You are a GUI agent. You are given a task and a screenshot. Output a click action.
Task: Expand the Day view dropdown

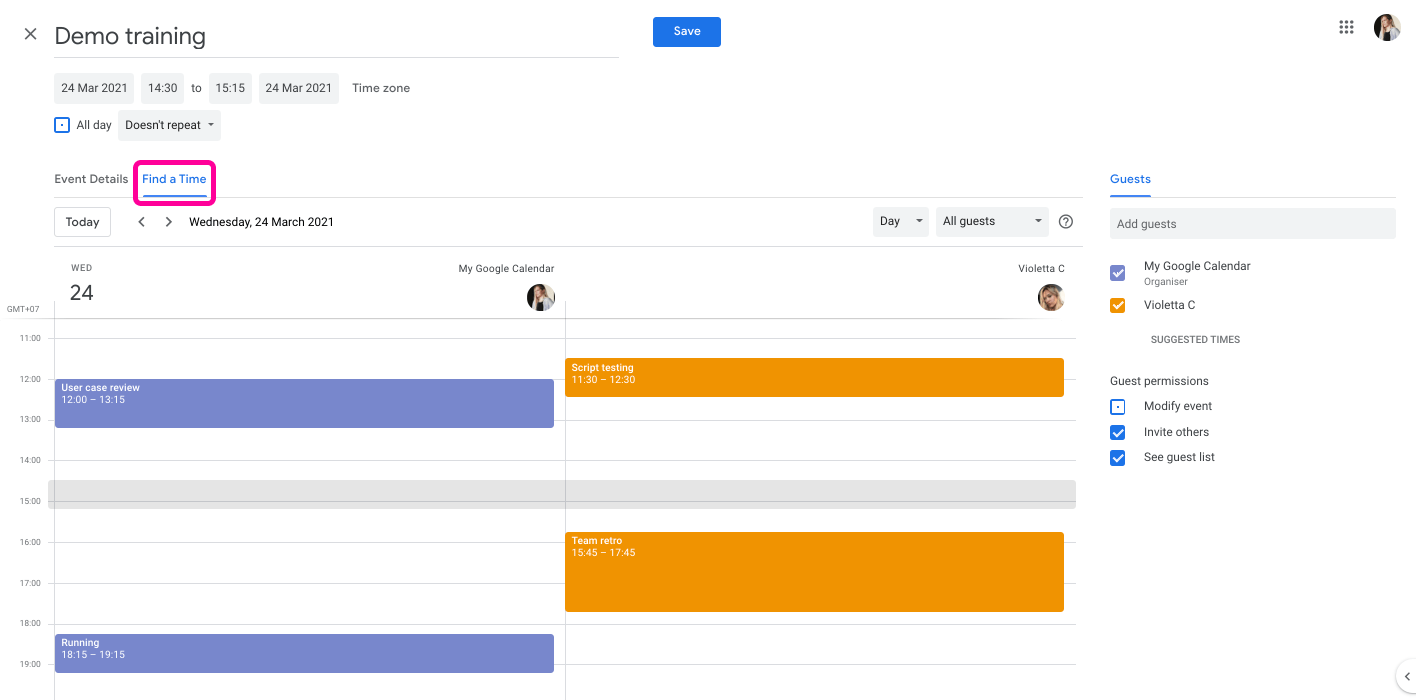900,222
